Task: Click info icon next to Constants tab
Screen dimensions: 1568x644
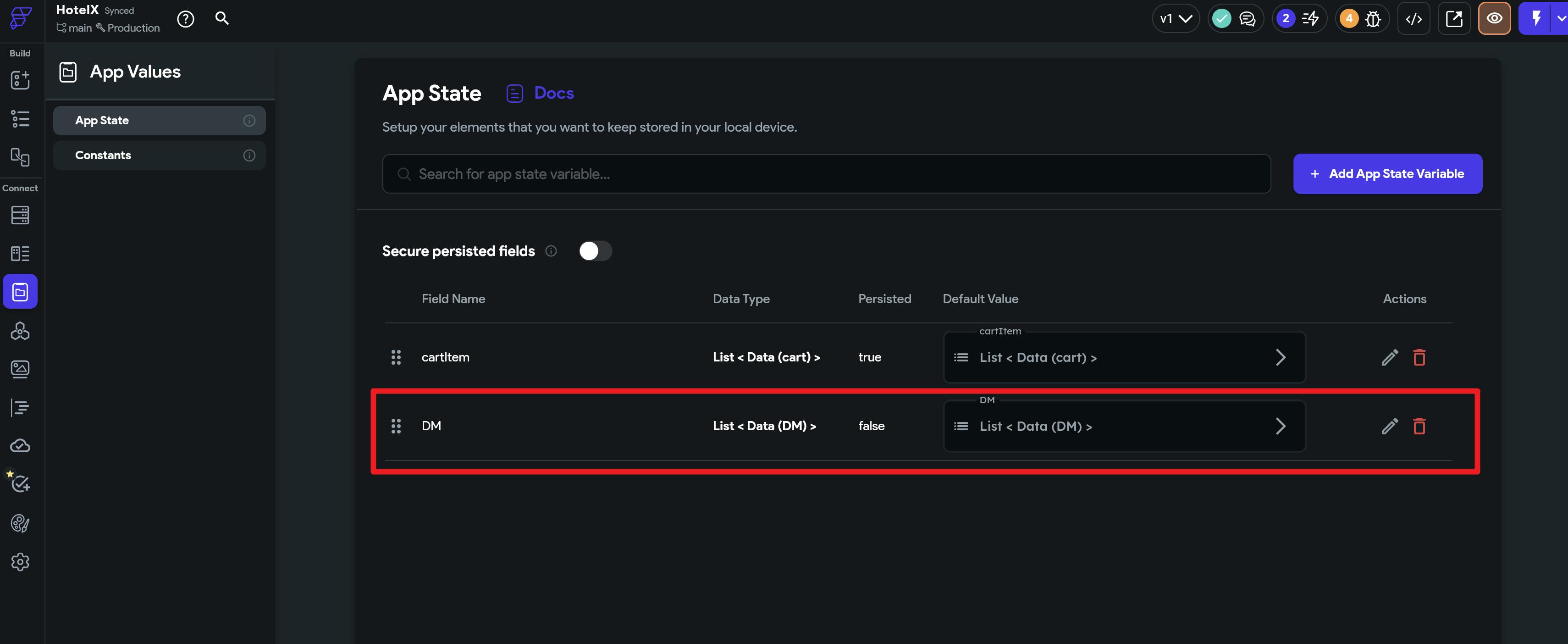Action: pyautogui.click(x=249, y=155)
